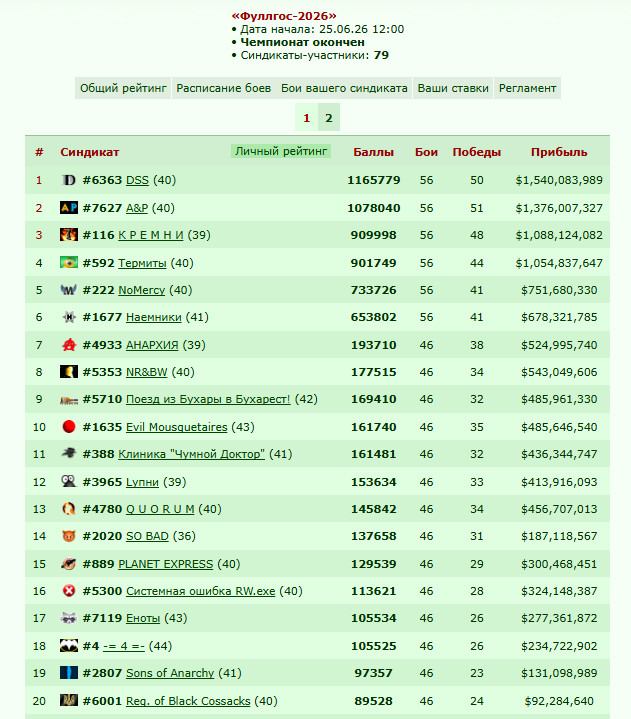Image resolution: width=631 pixels, height=719 pixels.
Task: Click the A&P syndicate emblem icon
Action: coord(69,208)
